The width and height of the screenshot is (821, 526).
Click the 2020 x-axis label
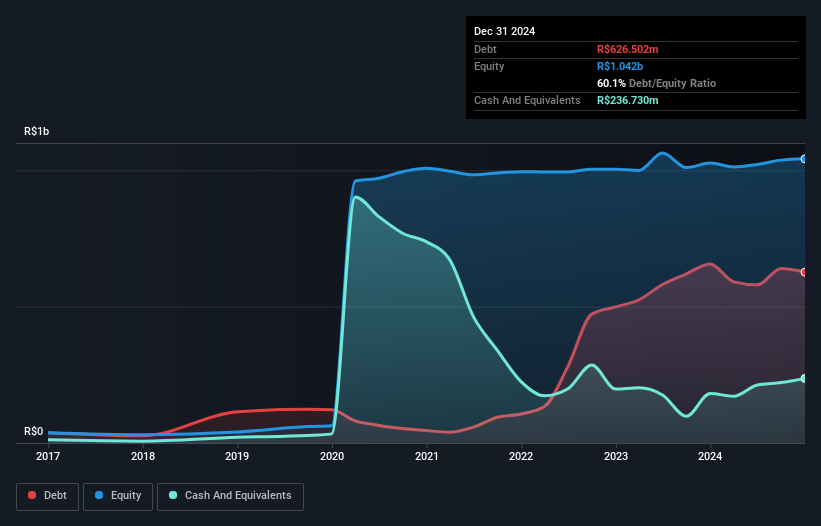coord(332,456)
